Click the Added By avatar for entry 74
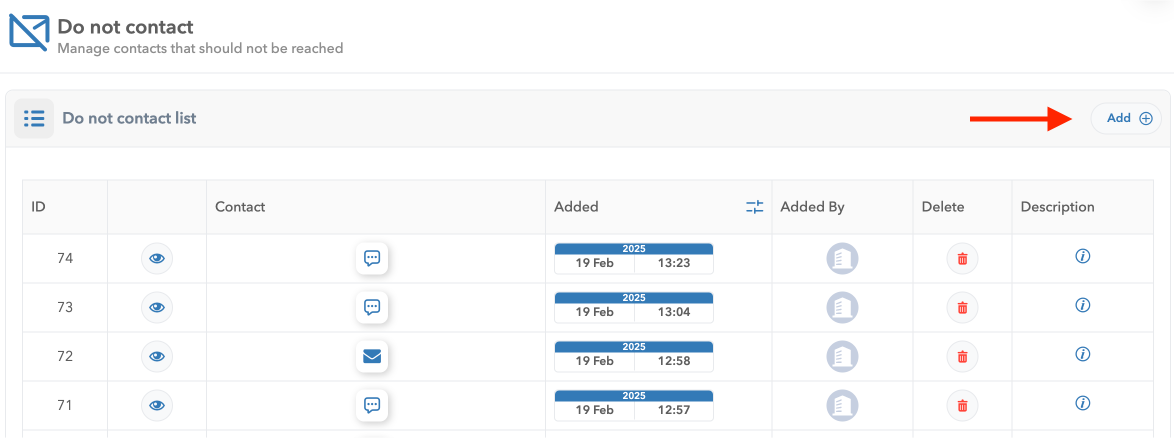 tap(842, 259)
